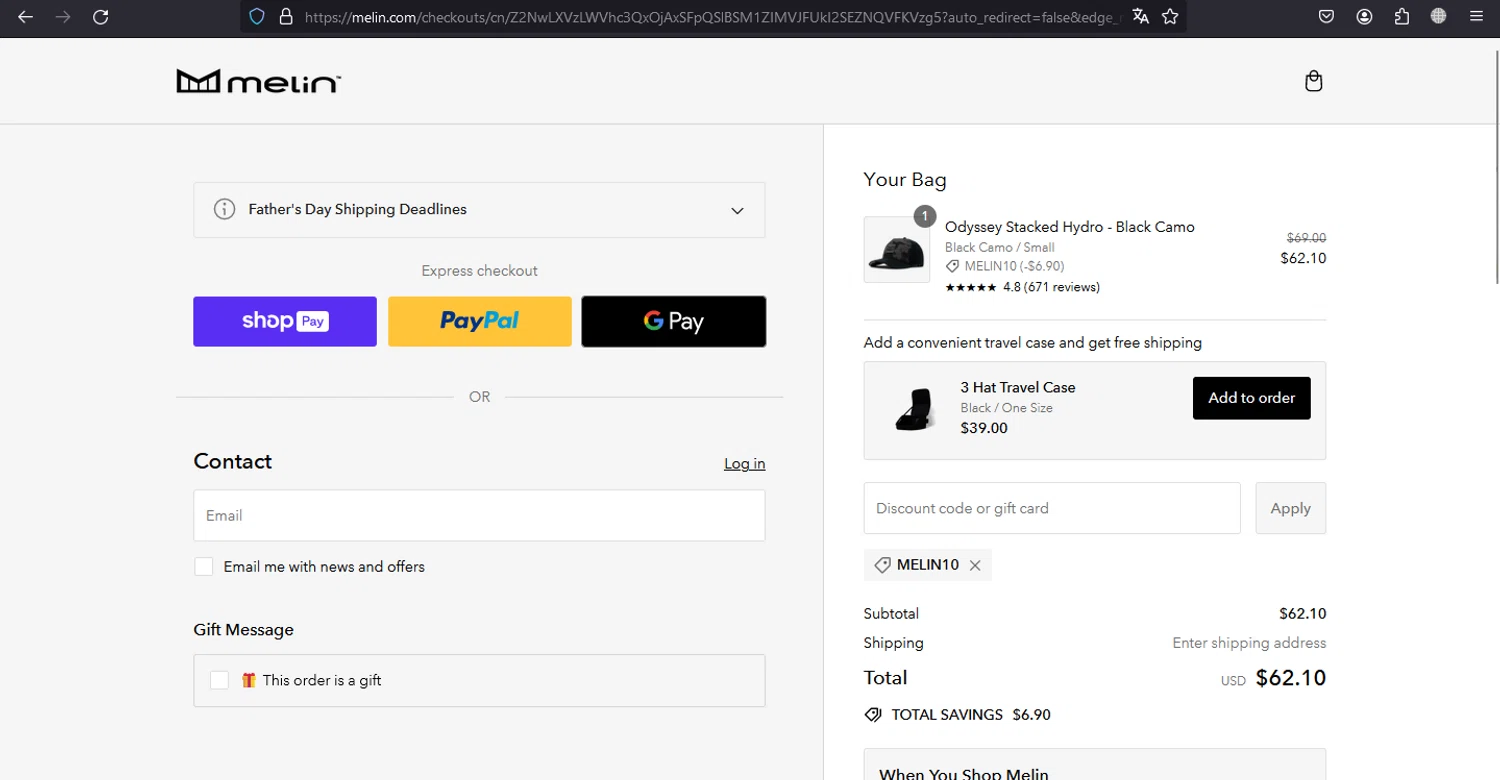The height and width of the screenshot is (780, 1500).
Task: Click the Odyssey Stacked Hydro hat thumbnail
Action: coord(897,250)
